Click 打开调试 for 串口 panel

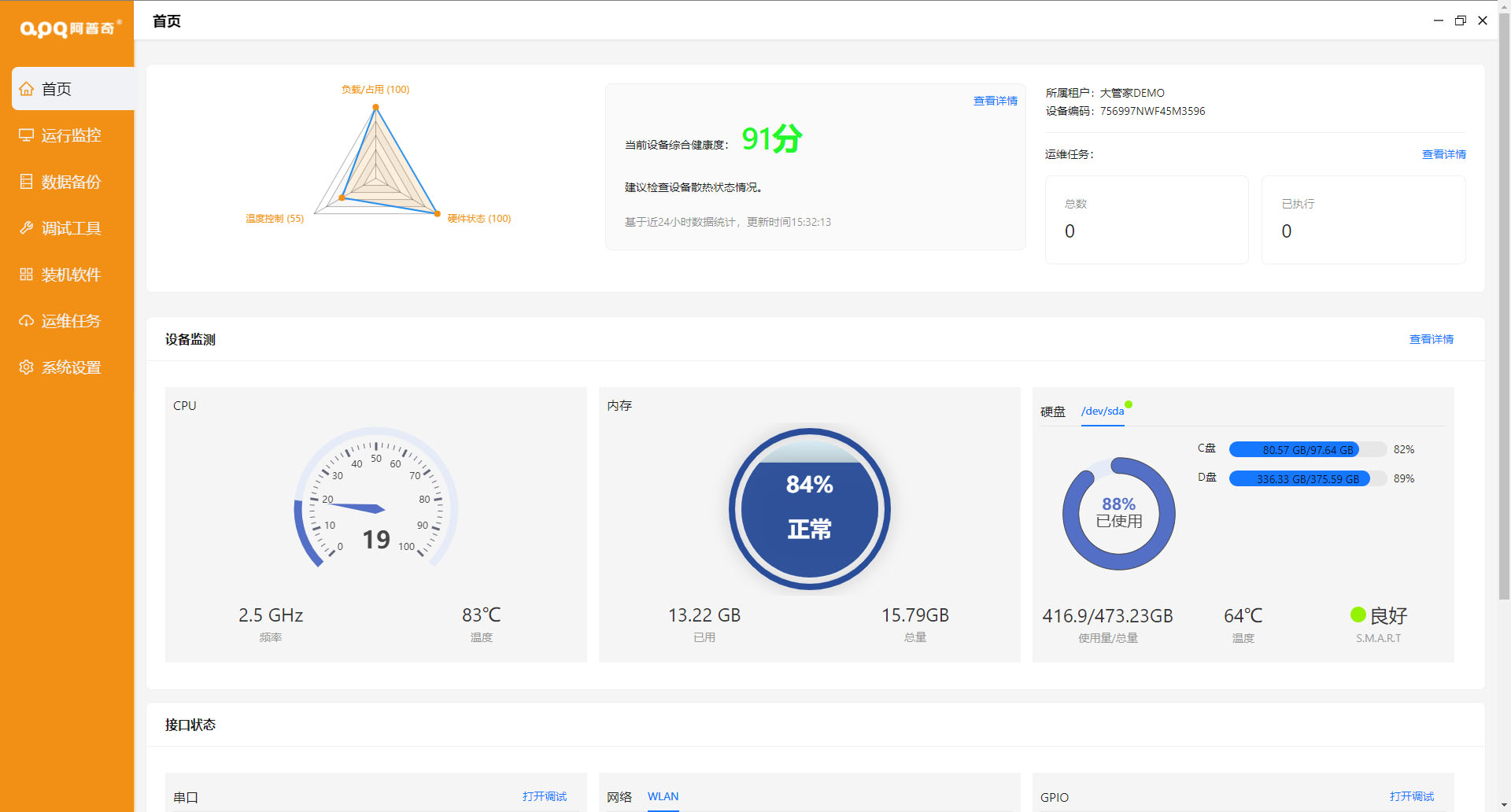click(x=544, y=796)
